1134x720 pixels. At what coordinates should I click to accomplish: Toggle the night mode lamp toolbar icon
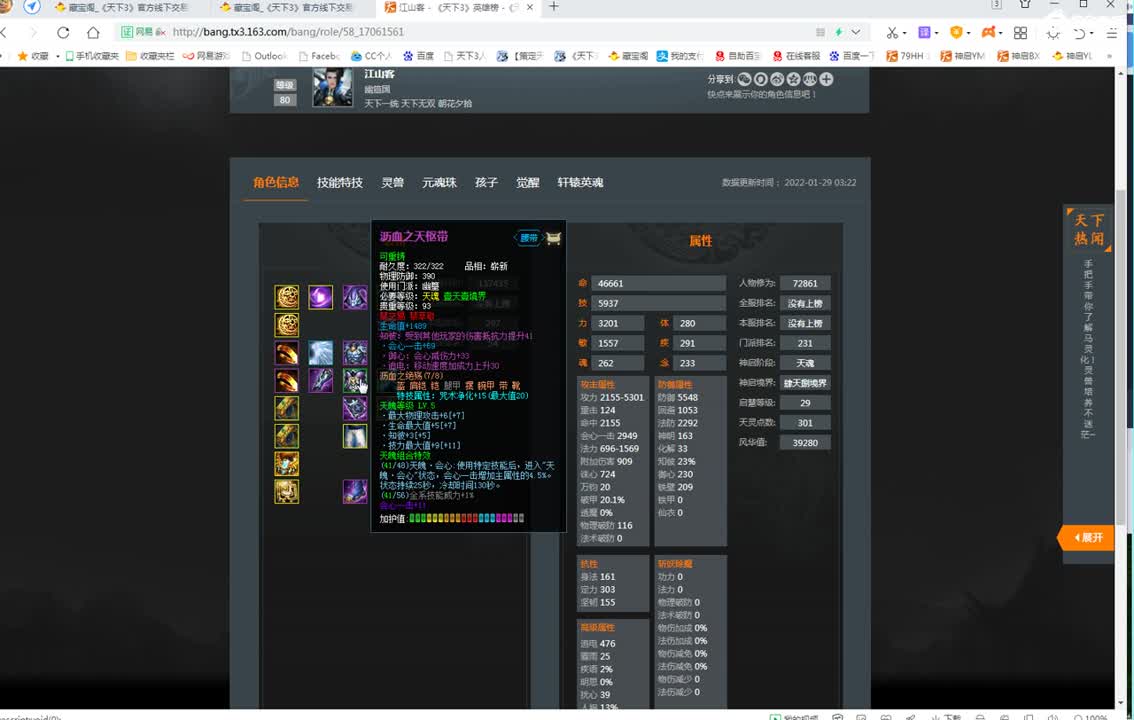coord(1054,32)
